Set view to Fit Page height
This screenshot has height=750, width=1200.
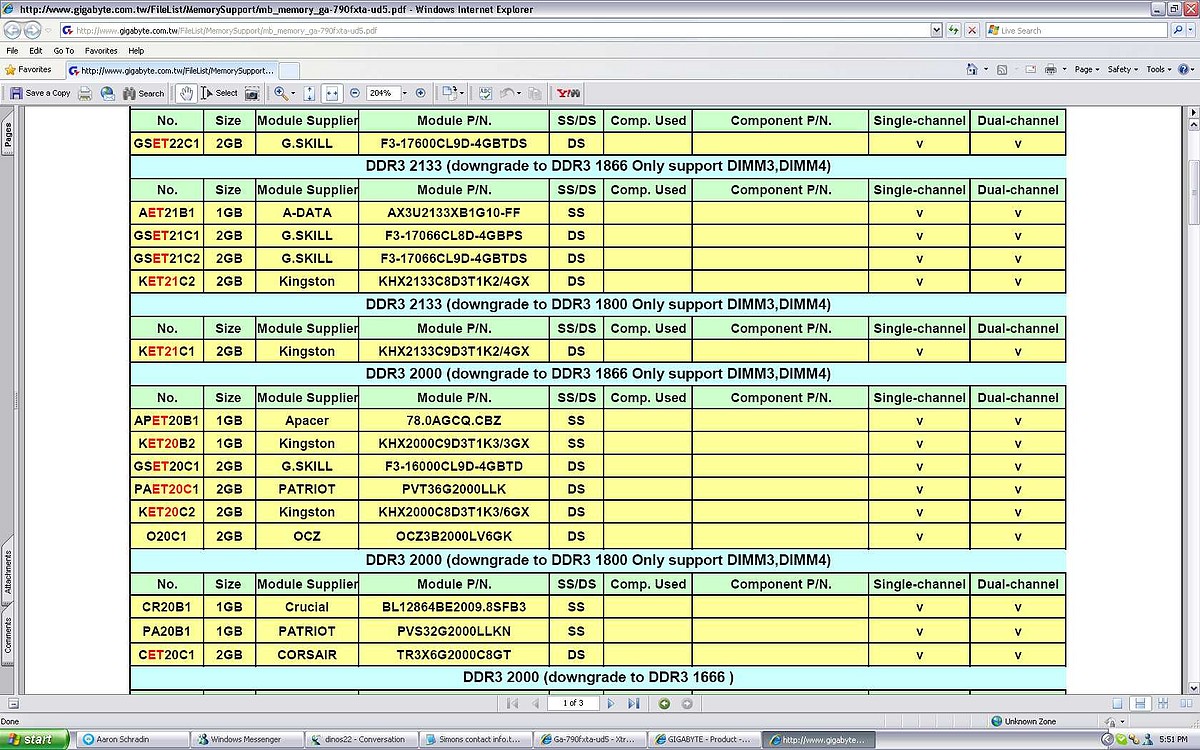tap(309, 93)
